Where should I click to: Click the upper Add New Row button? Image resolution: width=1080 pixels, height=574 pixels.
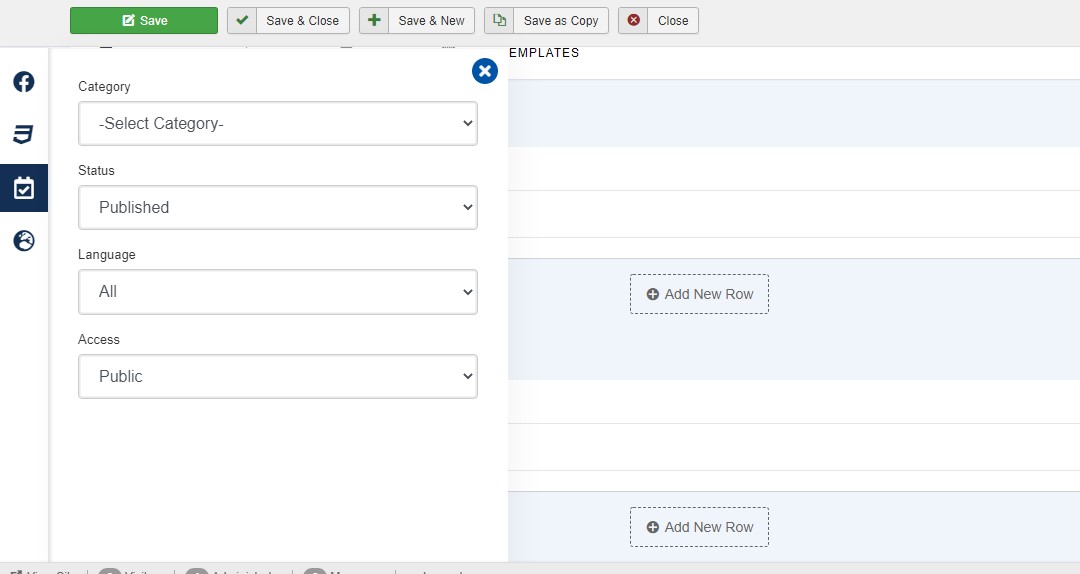(699, 294)
